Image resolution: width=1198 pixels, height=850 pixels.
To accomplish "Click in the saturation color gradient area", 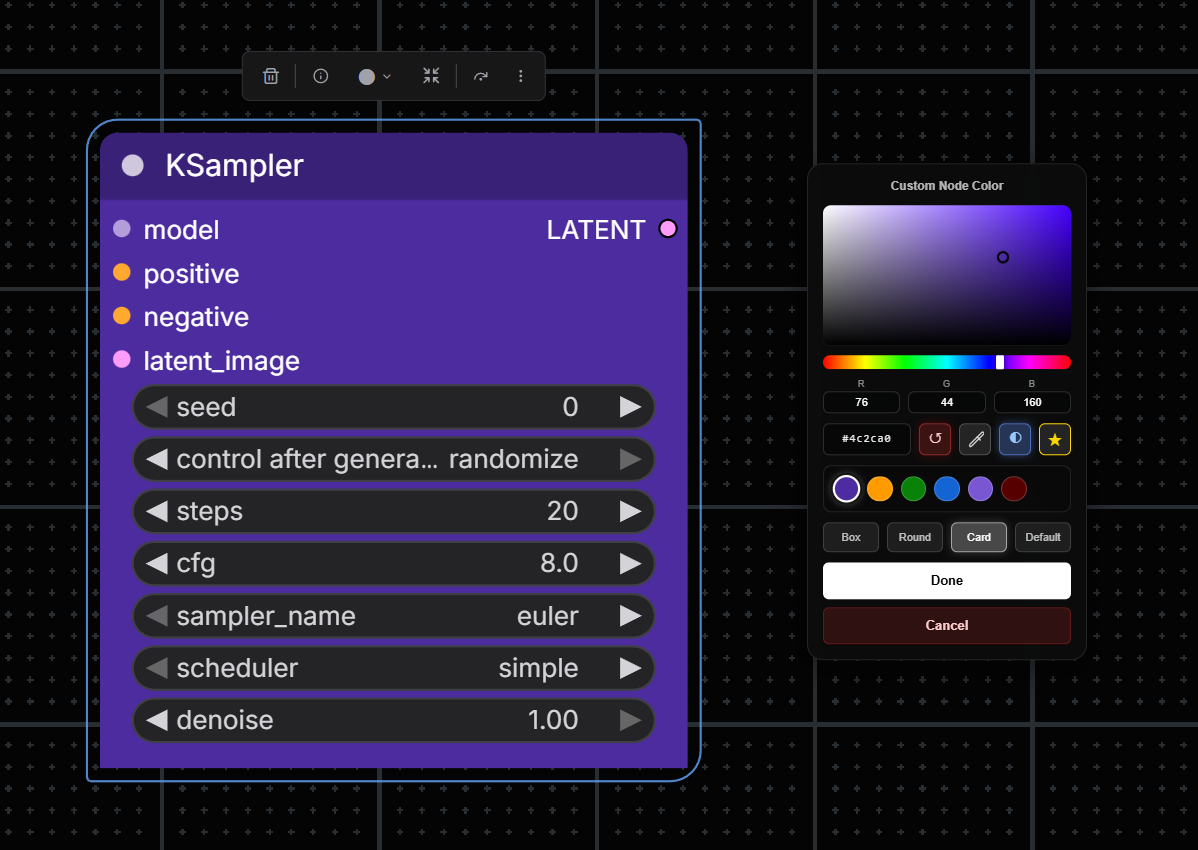I will point(947,275).
